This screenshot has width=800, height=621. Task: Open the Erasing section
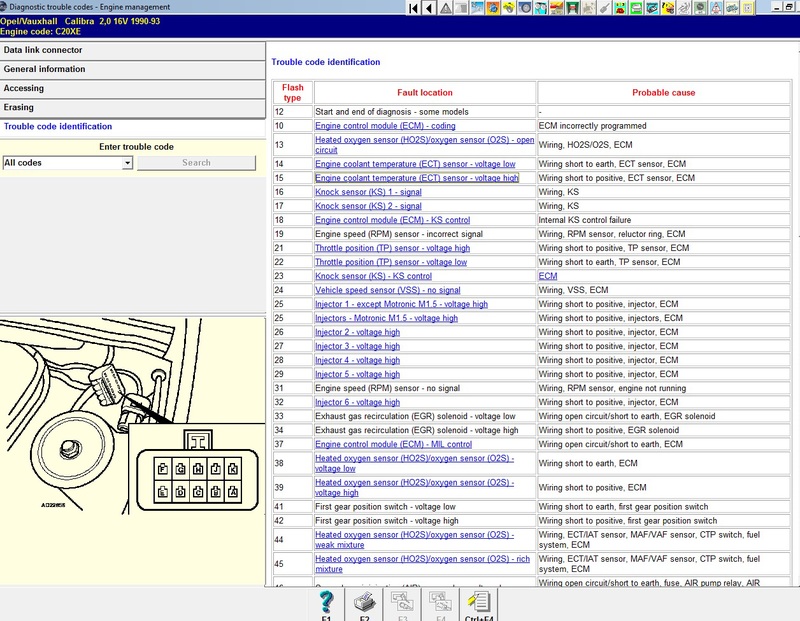pos(133,108)
